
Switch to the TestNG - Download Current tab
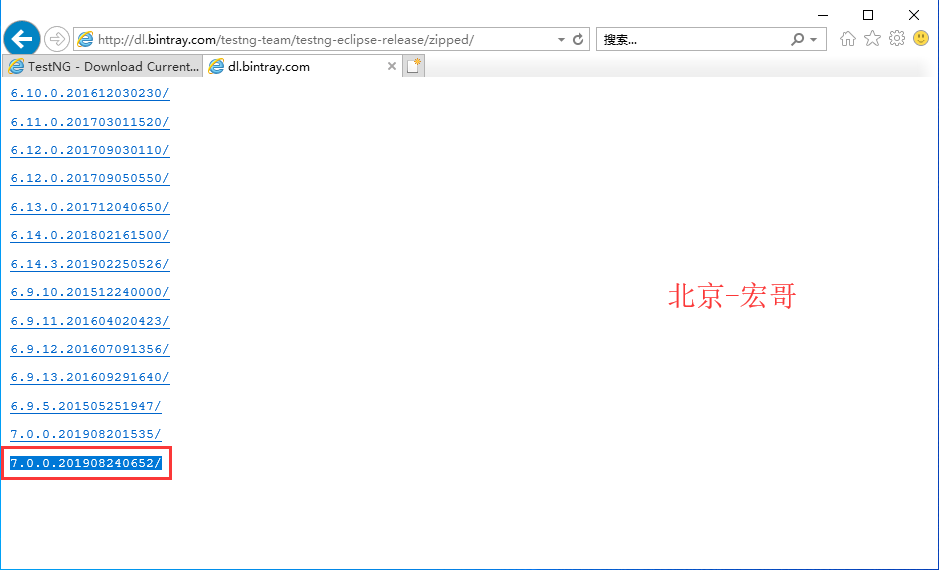(102, 66)
